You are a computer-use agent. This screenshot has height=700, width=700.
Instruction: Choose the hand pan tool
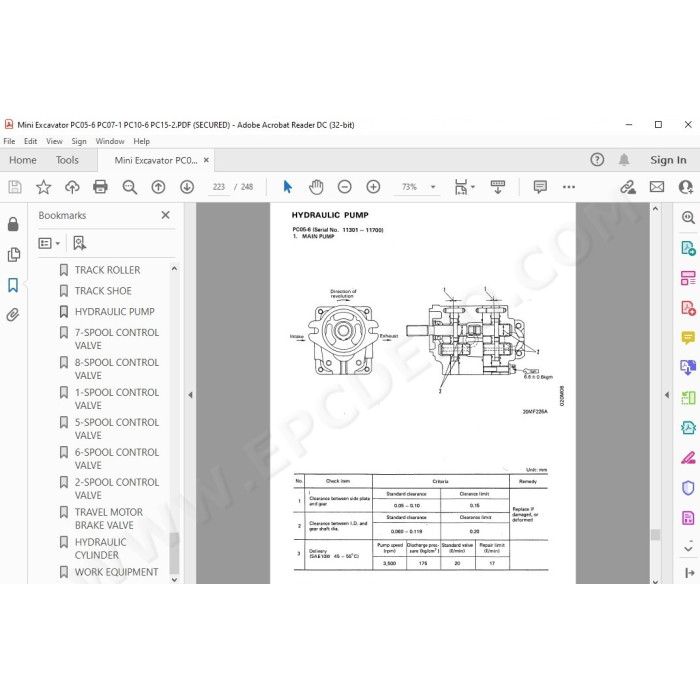316,187
